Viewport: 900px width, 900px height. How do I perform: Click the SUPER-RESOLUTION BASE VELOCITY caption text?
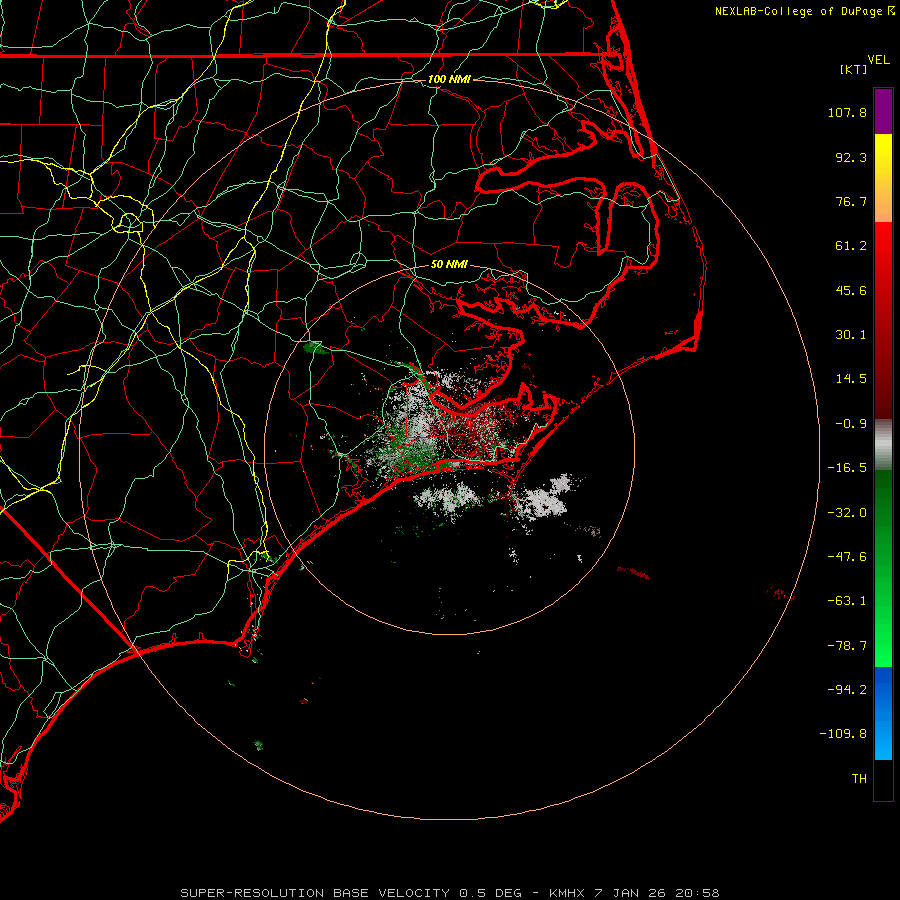coord(315,893)
